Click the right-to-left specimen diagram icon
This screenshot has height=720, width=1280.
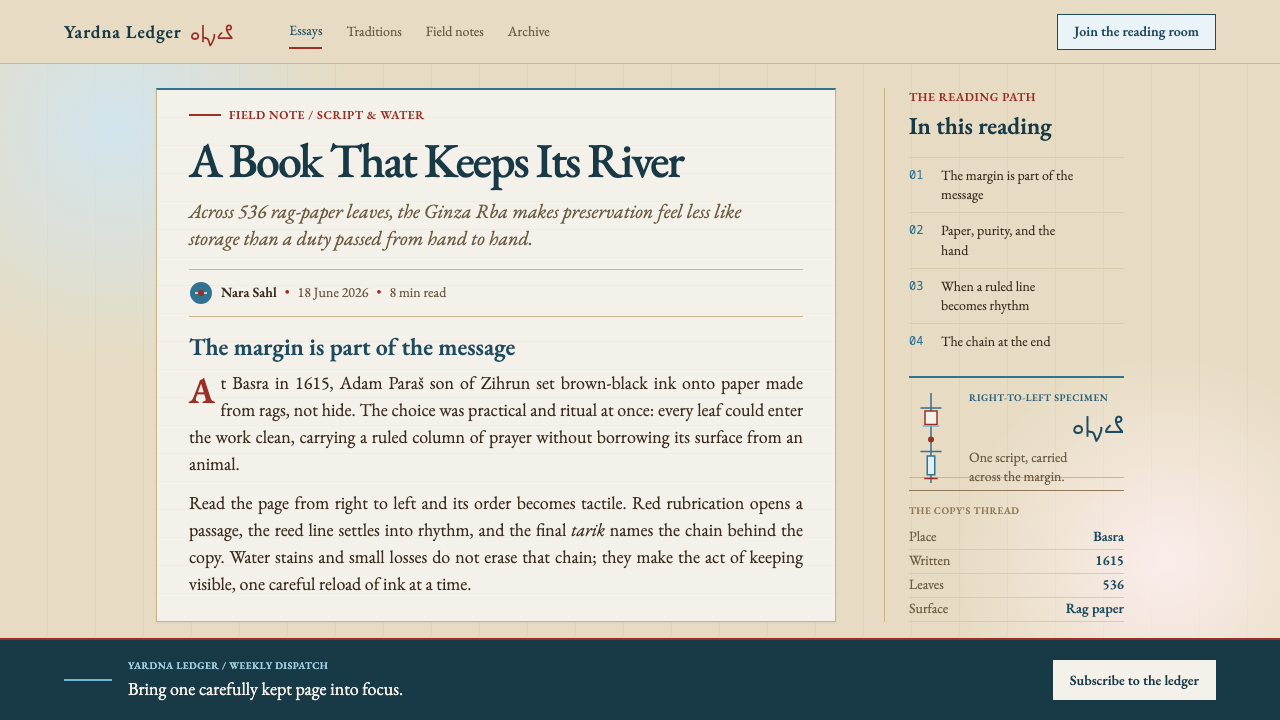point(931,437)
